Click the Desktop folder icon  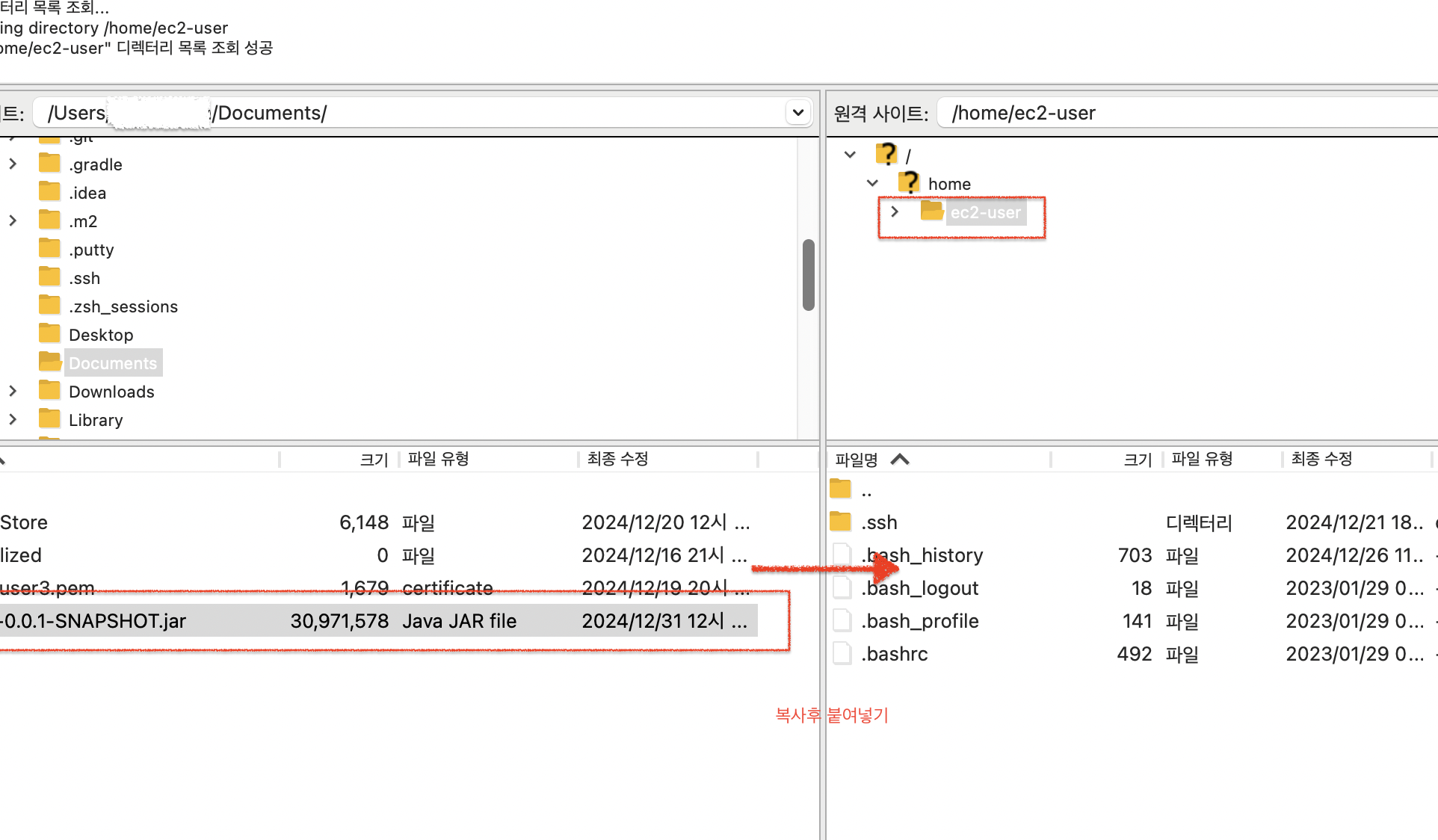tap(49, 334)
